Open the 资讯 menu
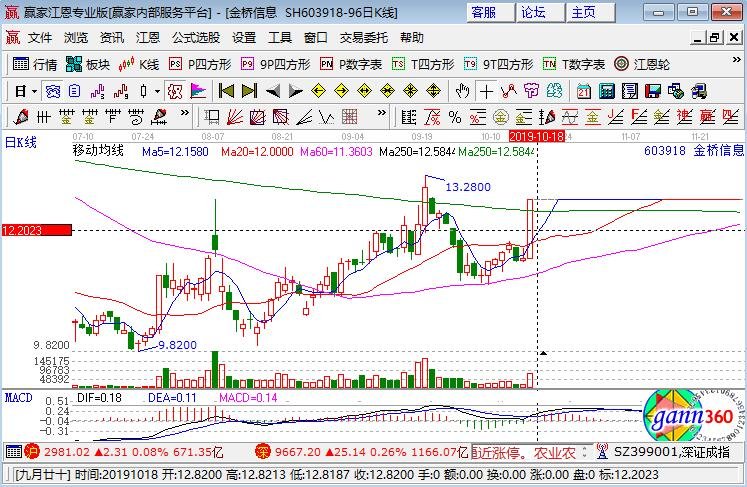The image size is (747, 487). pyautogui.click(x=112, y=38)
